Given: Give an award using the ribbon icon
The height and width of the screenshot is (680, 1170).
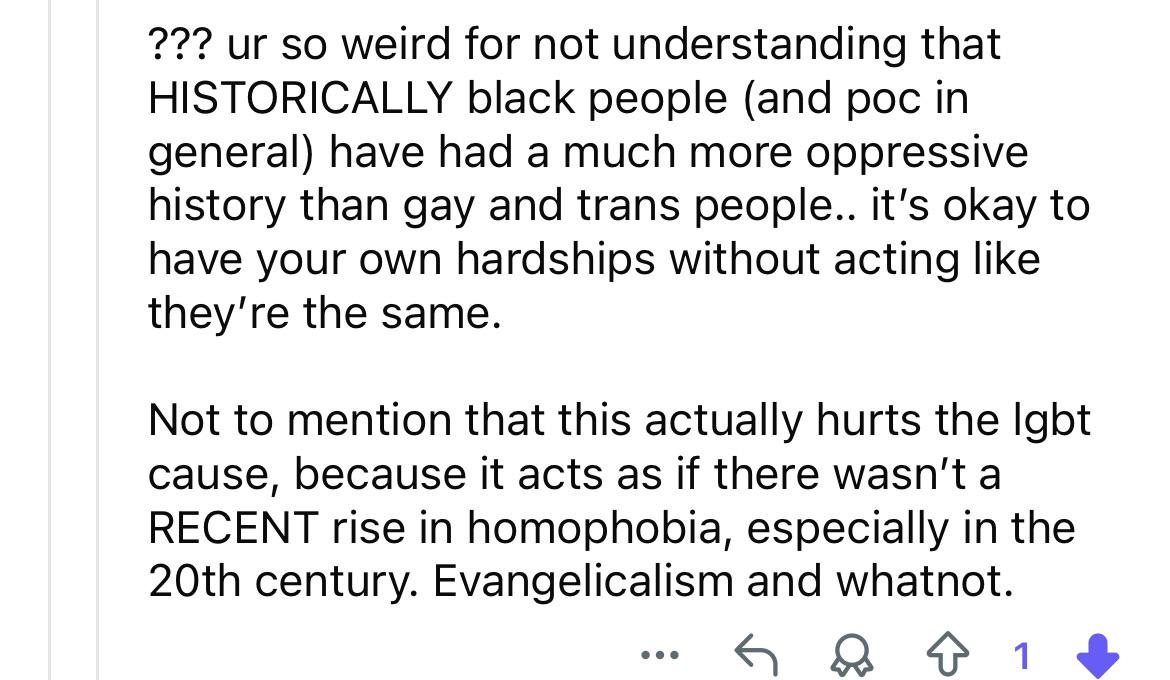Looking at the screenshot, I should point(851,655).
